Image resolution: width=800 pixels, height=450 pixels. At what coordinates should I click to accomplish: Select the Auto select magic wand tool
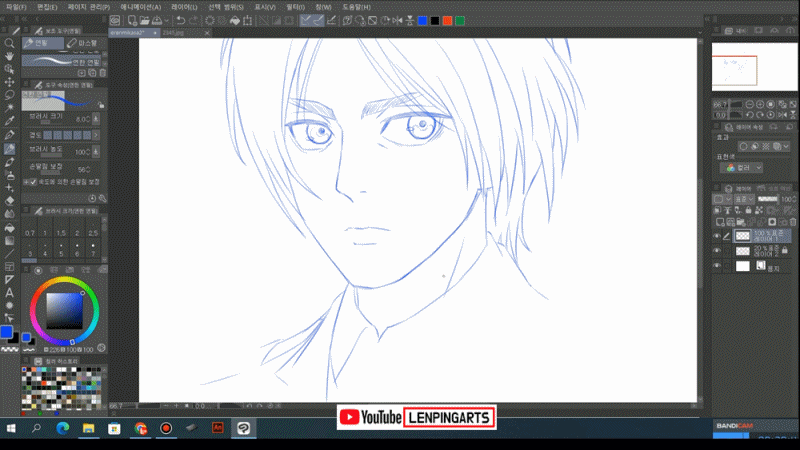9,108
